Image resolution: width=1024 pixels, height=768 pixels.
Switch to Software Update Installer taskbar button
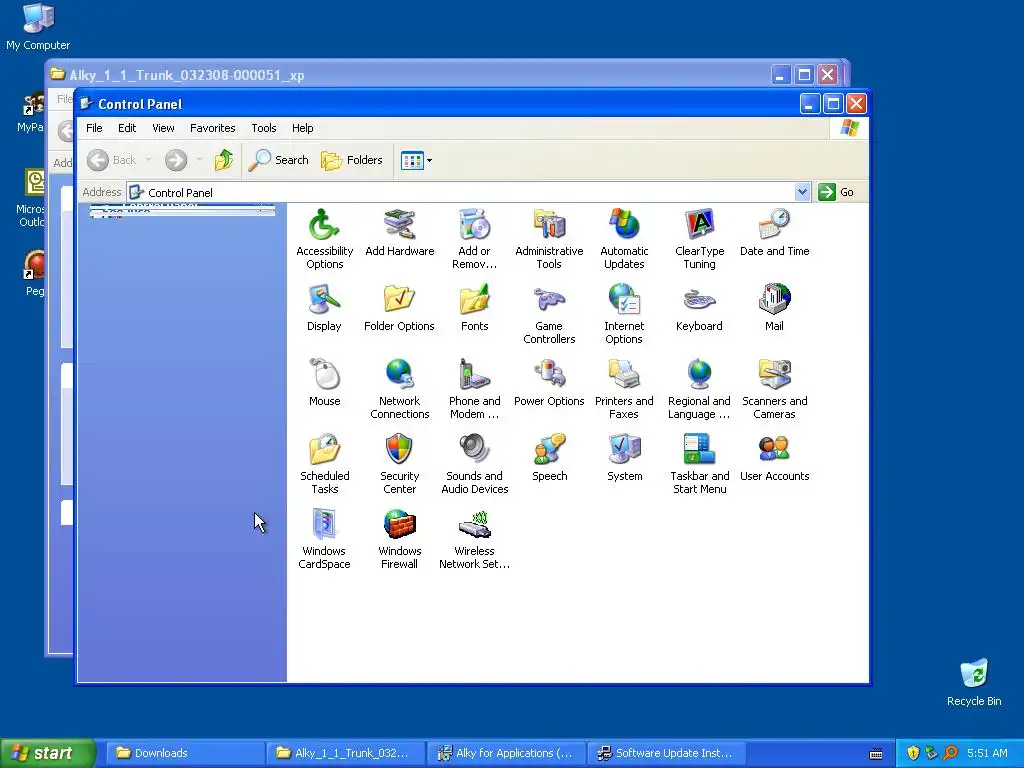pos(666,753)
